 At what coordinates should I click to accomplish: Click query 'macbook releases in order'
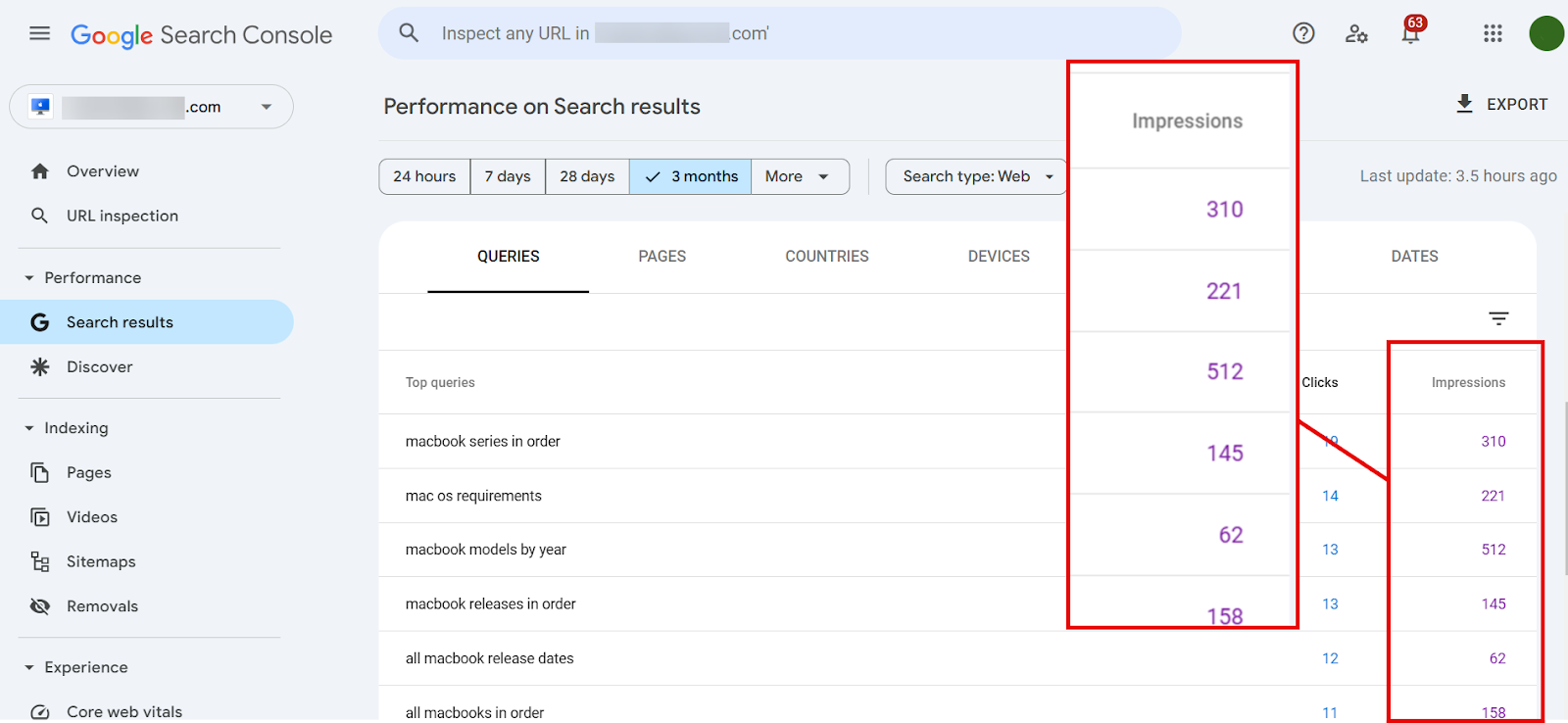point(491,604)
